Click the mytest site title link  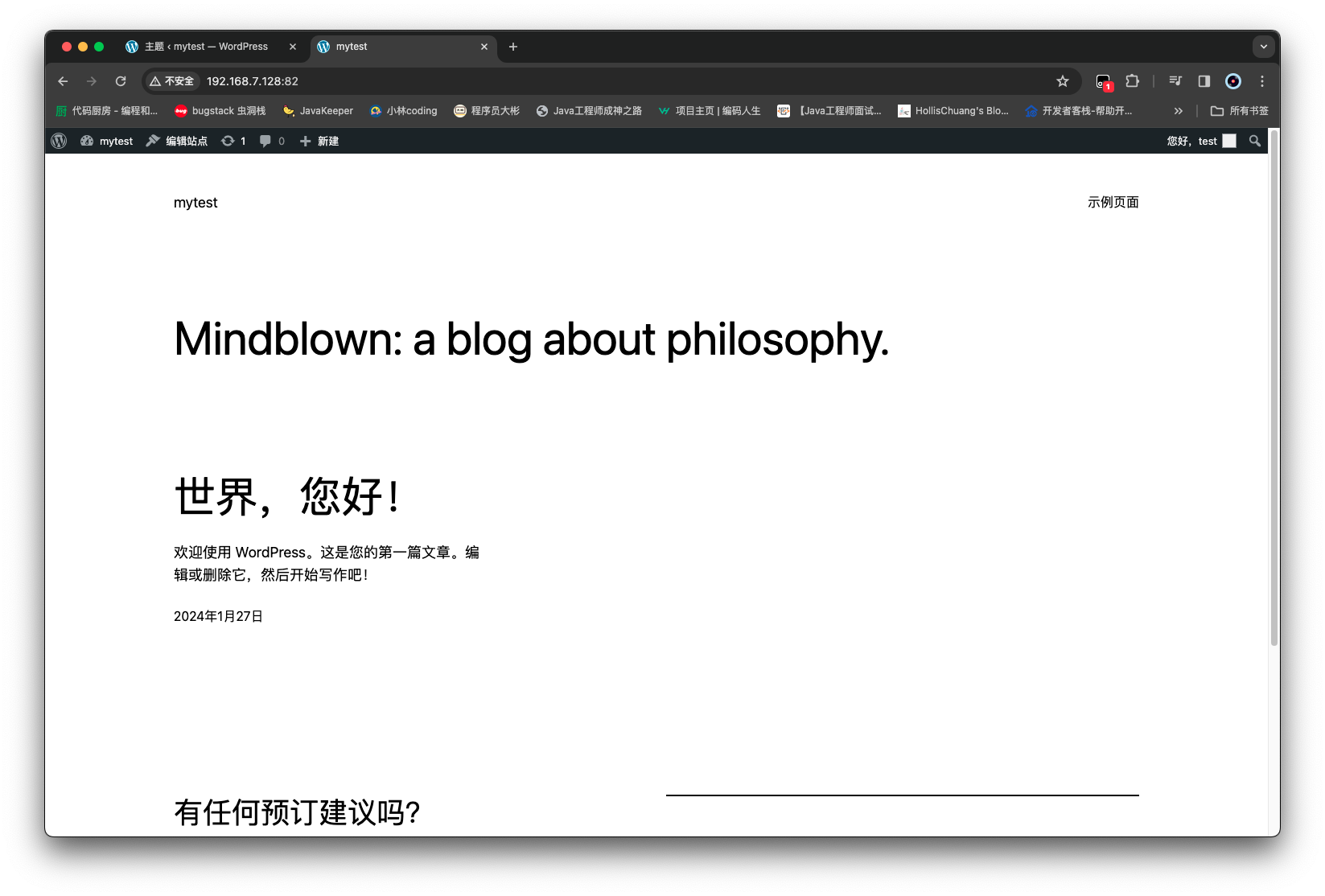[x=195, y=203]
